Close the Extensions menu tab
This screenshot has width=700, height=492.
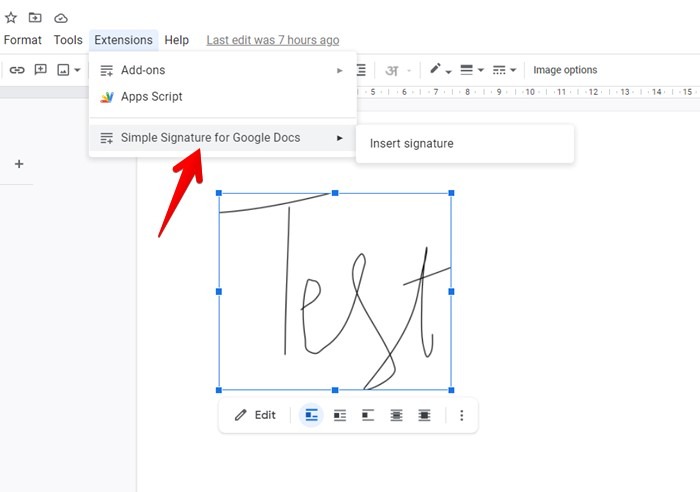tap(123, 40)
